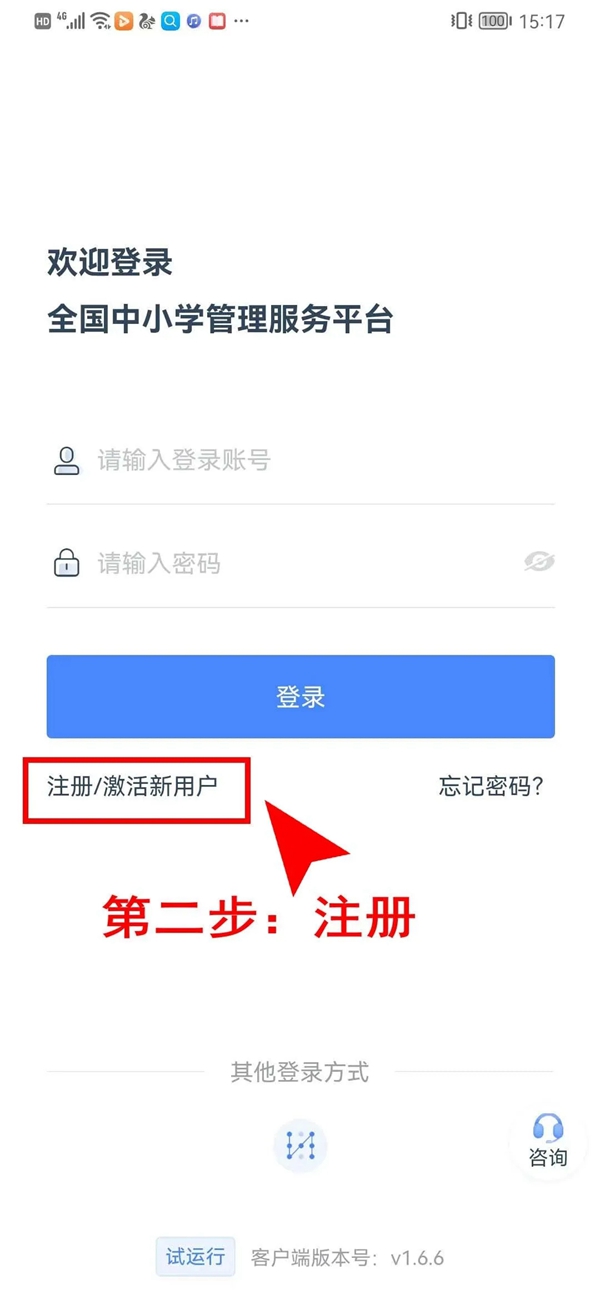Open 注册/激活新用户 link

click(132, 786)
